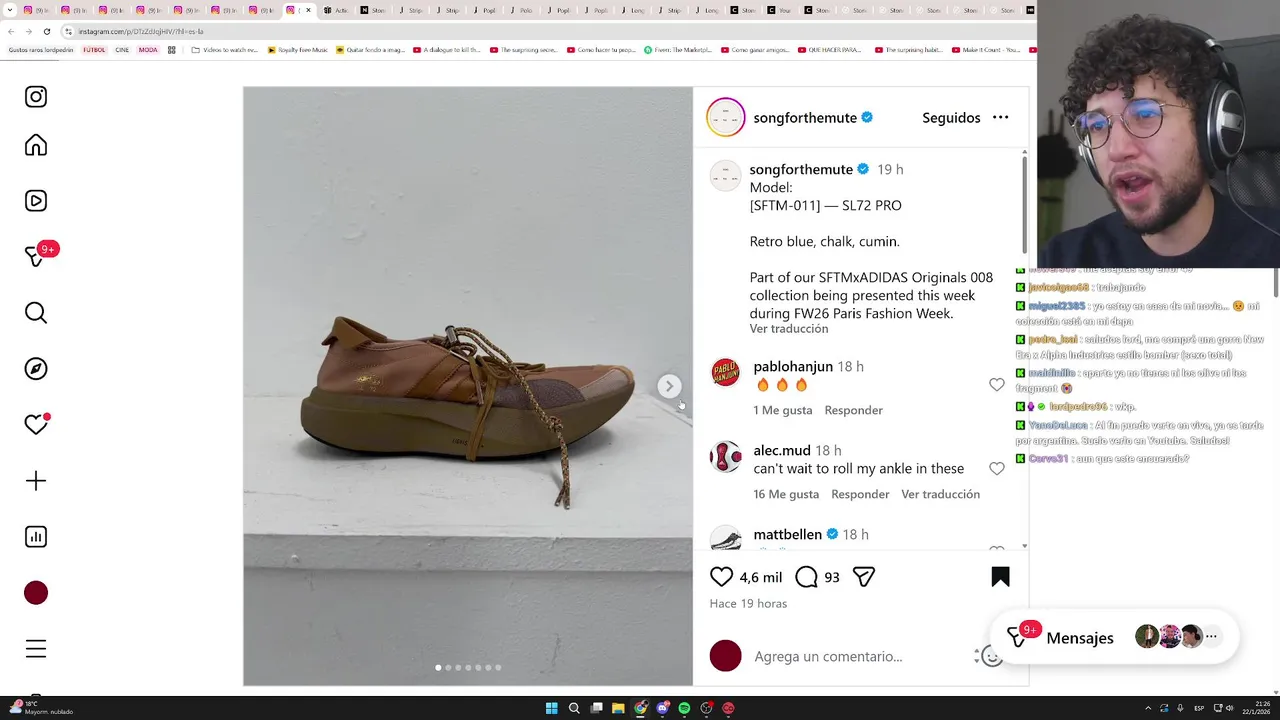Reload the page with refresh icon
Viewport: 1280px width, 720px height.
(x=47, y=31)
